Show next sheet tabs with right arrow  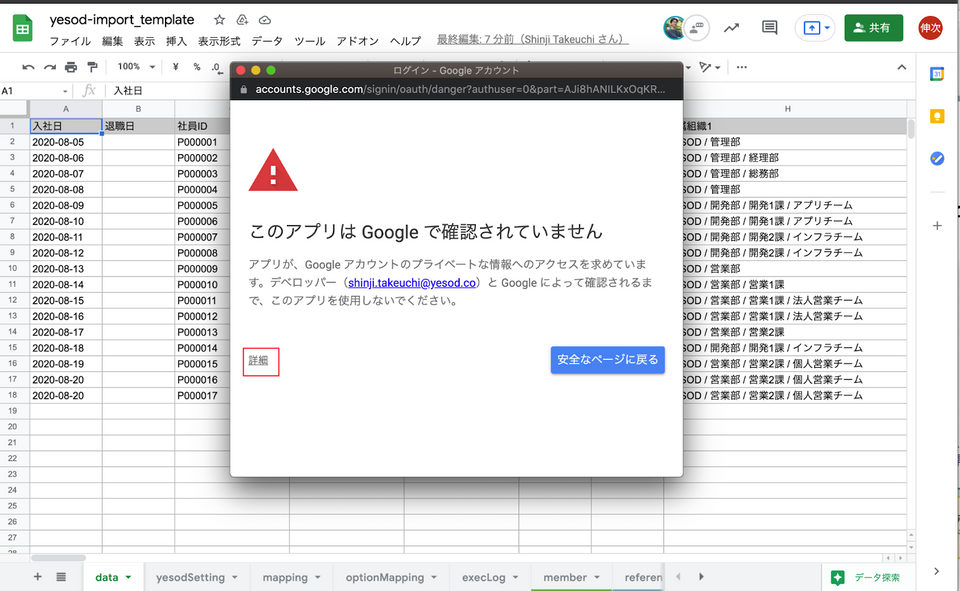[701, 576]
